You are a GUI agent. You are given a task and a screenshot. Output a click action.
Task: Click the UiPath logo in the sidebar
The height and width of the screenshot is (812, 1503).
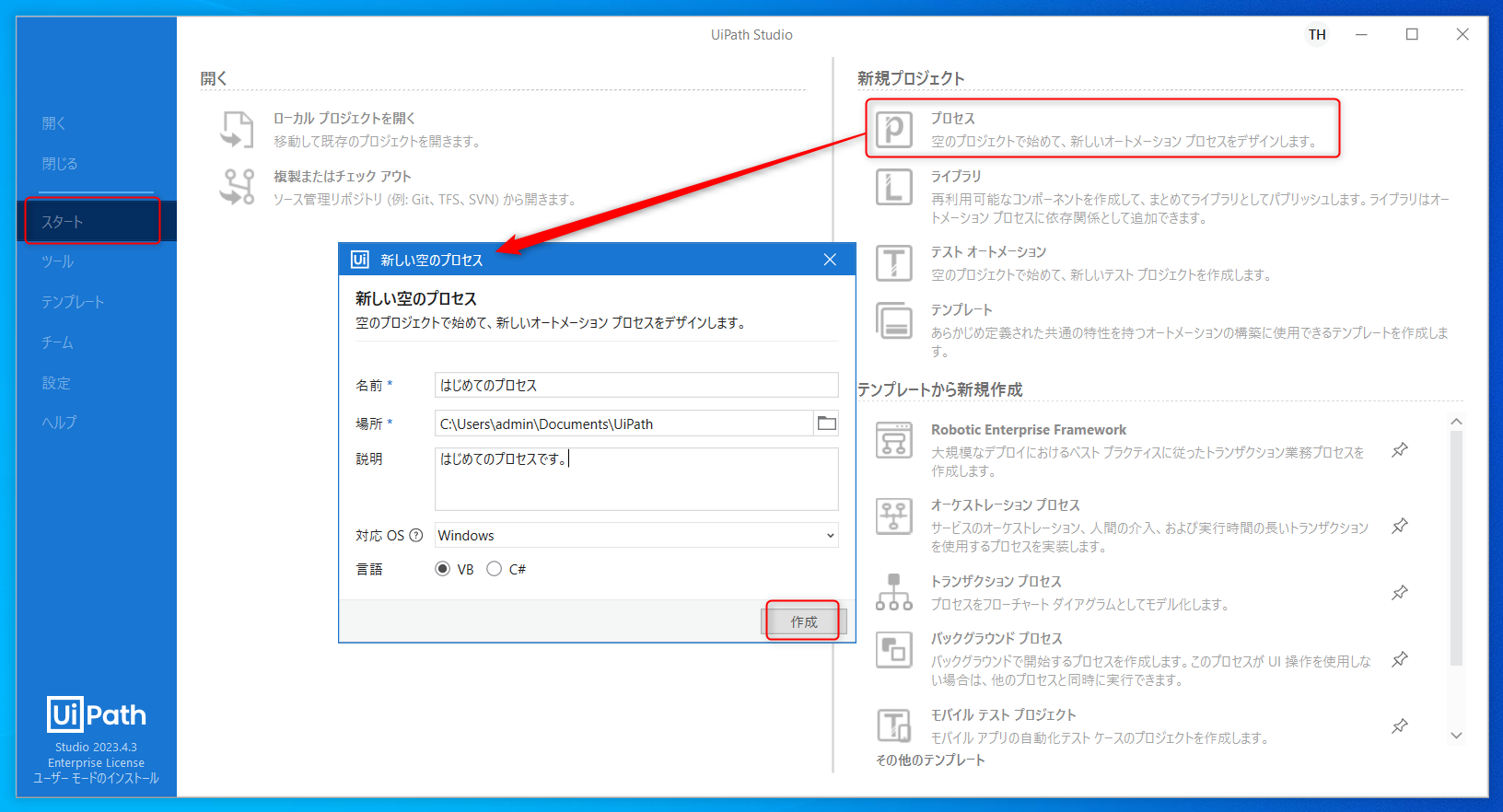coord(97,714)
